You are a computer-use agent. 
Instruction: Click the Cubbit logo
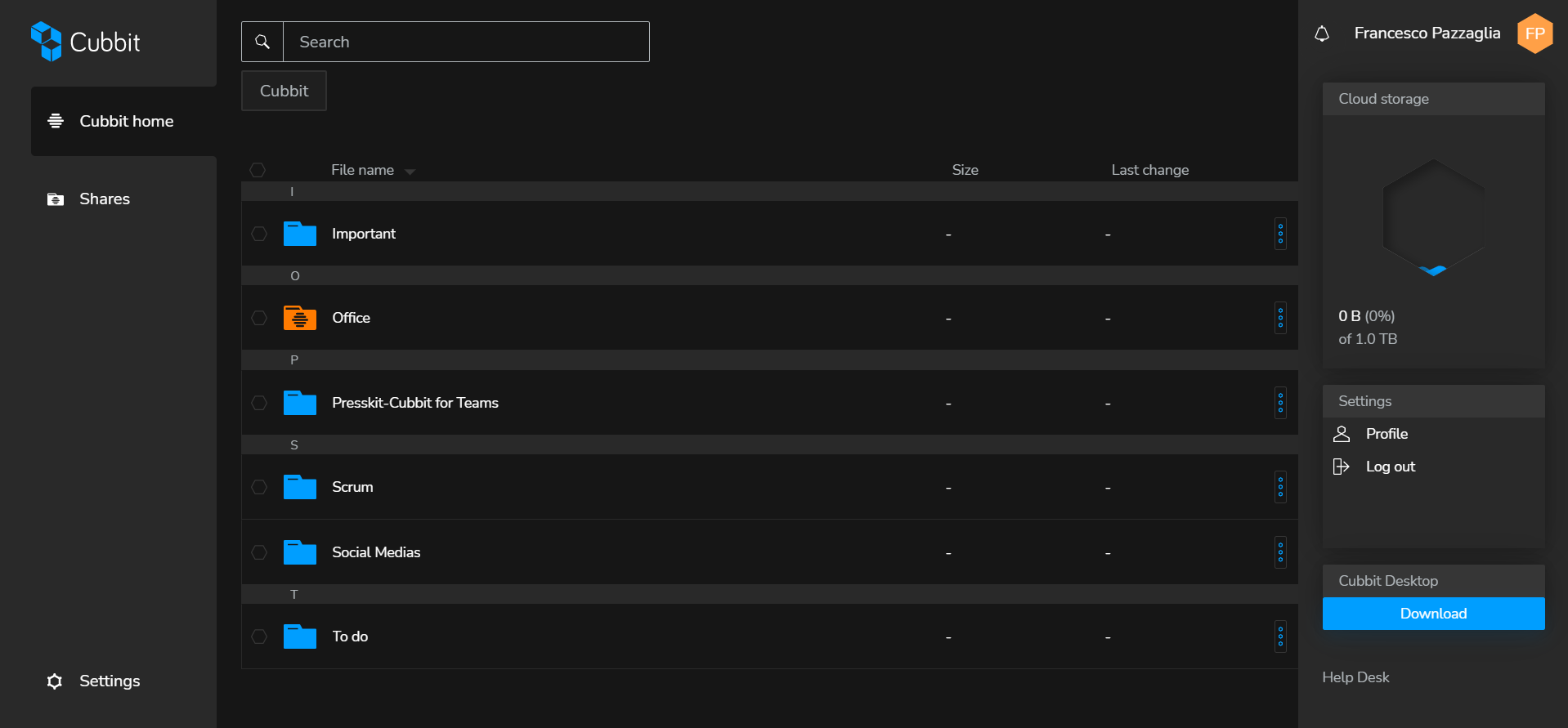pos(86,42)
